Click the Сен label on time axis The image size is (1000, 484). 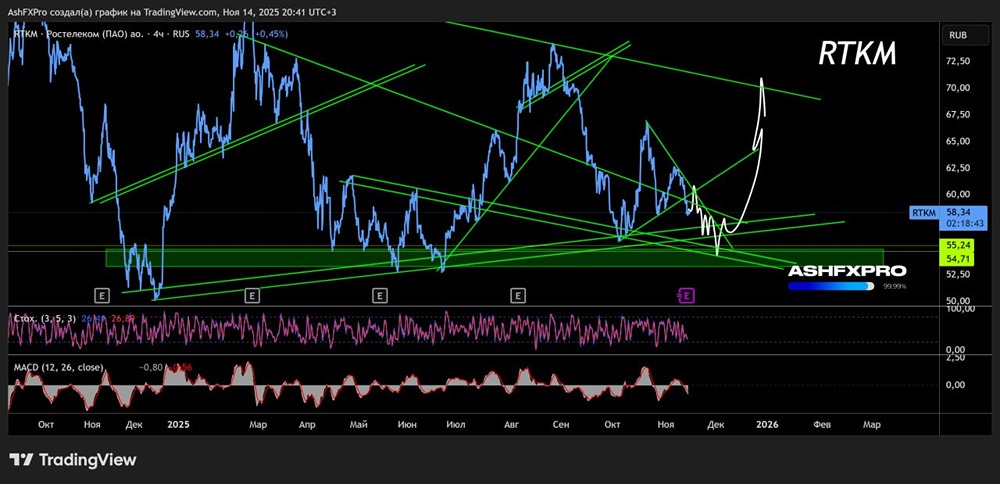pyautogui.click(x=561, y=425)
